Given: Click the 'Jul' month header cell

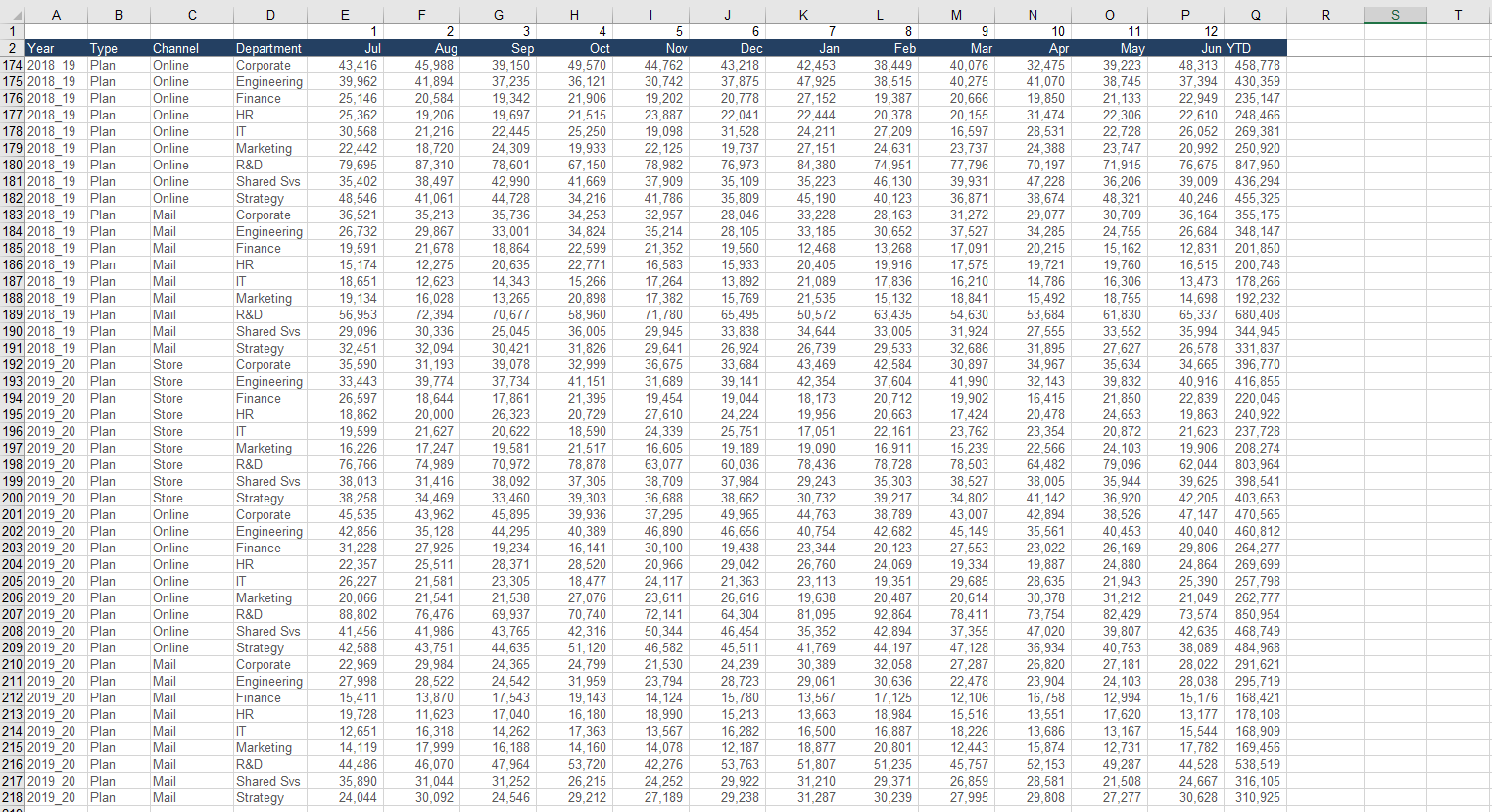Looking at the screenshot, I should [x=345, y=48].
